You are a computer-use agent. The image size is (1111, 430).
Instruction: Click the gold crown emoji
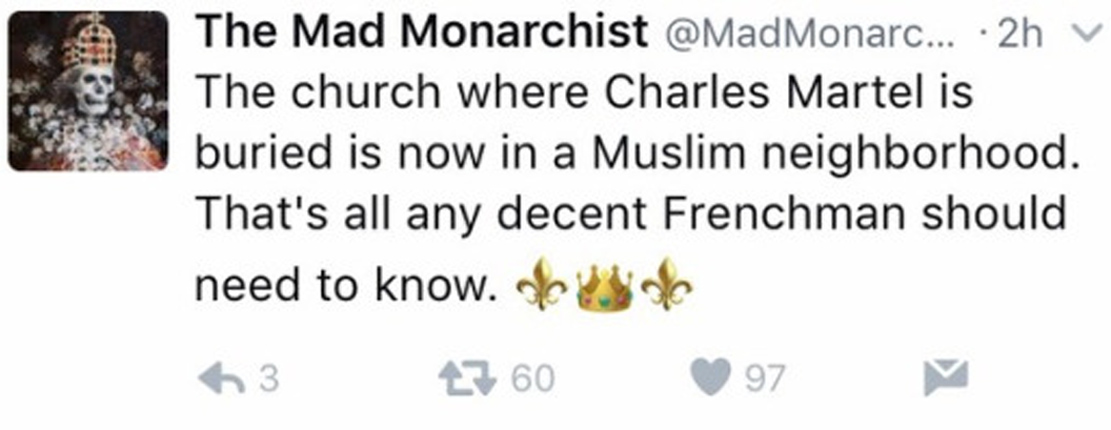[605, 287]
